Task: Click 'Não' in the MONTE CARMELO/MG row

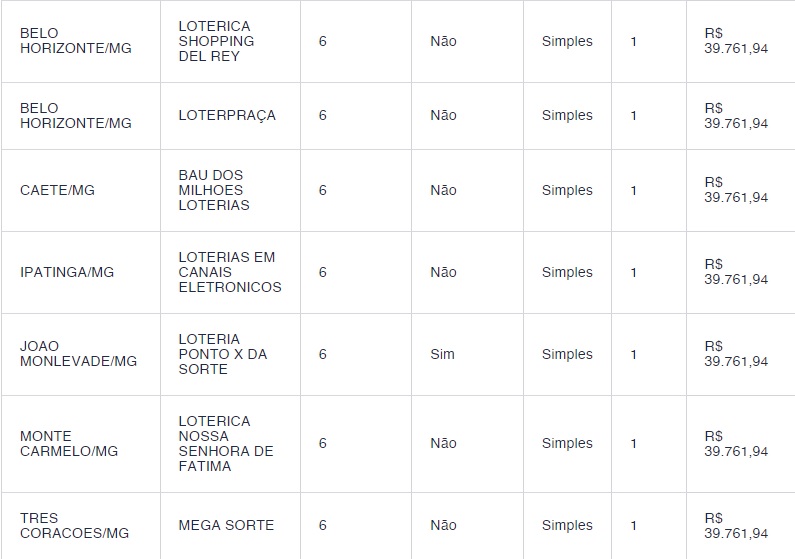Action: tap(443, 443)
